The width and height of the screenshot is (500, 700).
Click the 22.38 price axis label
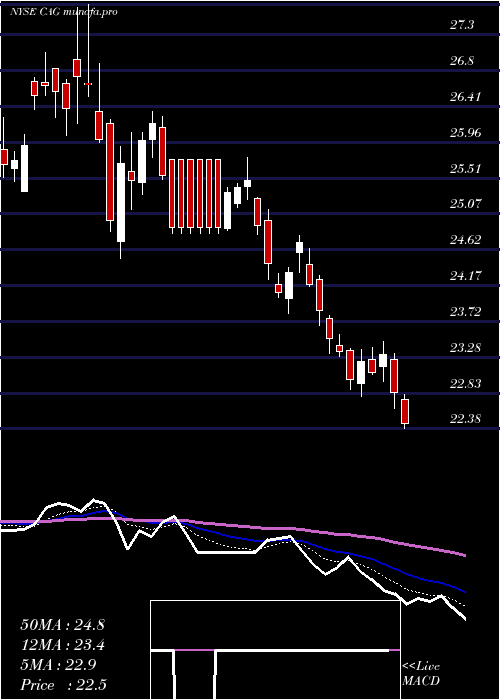pyautogui.click(x=465, y=419)
